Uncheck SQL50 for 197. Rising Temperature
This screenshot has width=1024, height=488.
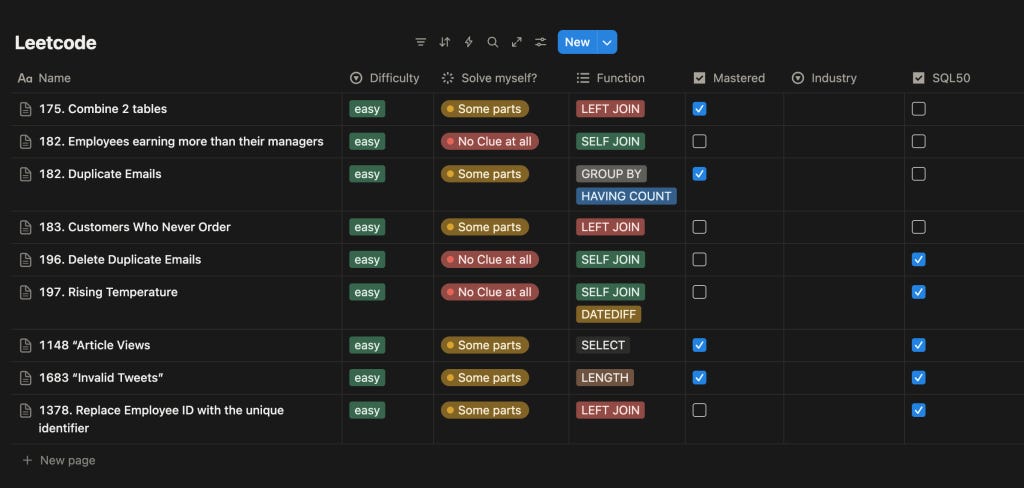point(919,293)
